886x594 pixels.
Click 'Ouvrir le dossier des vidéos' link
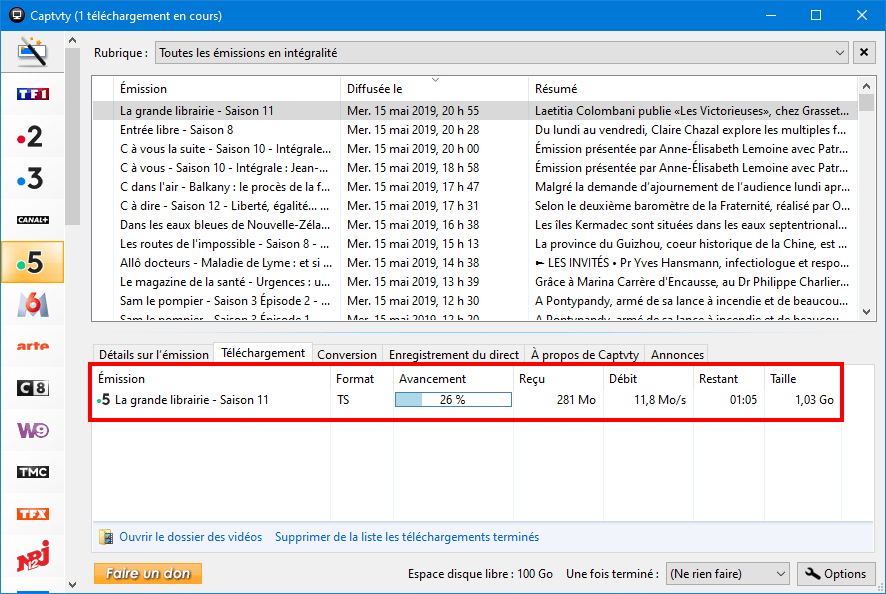[x=190, y=537]
